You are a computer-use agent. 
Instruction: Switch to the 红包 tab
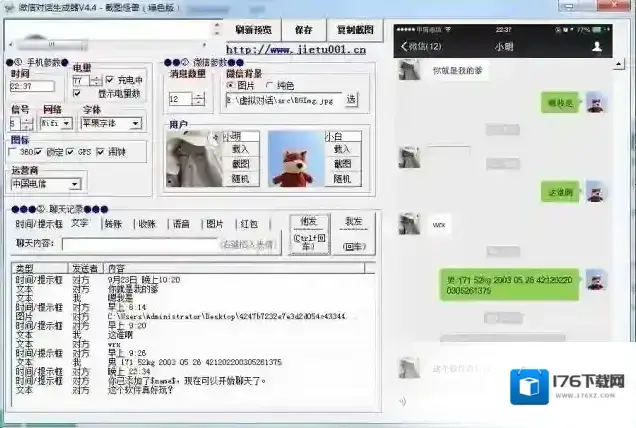point(249,224)
